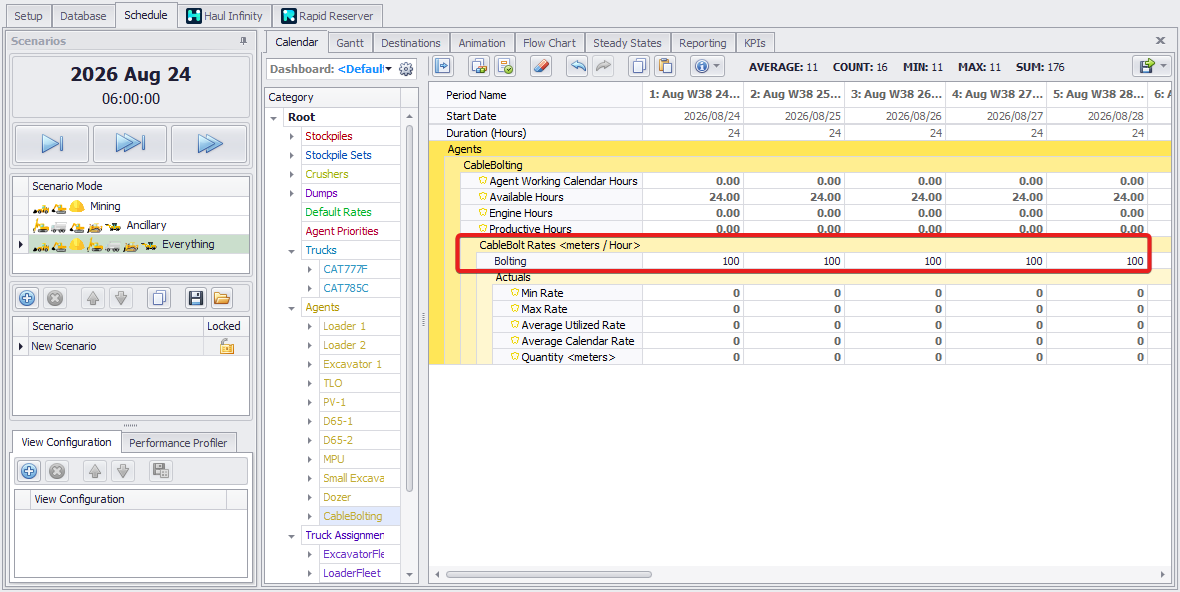Click the step-forward playback button

click(52, 144)
